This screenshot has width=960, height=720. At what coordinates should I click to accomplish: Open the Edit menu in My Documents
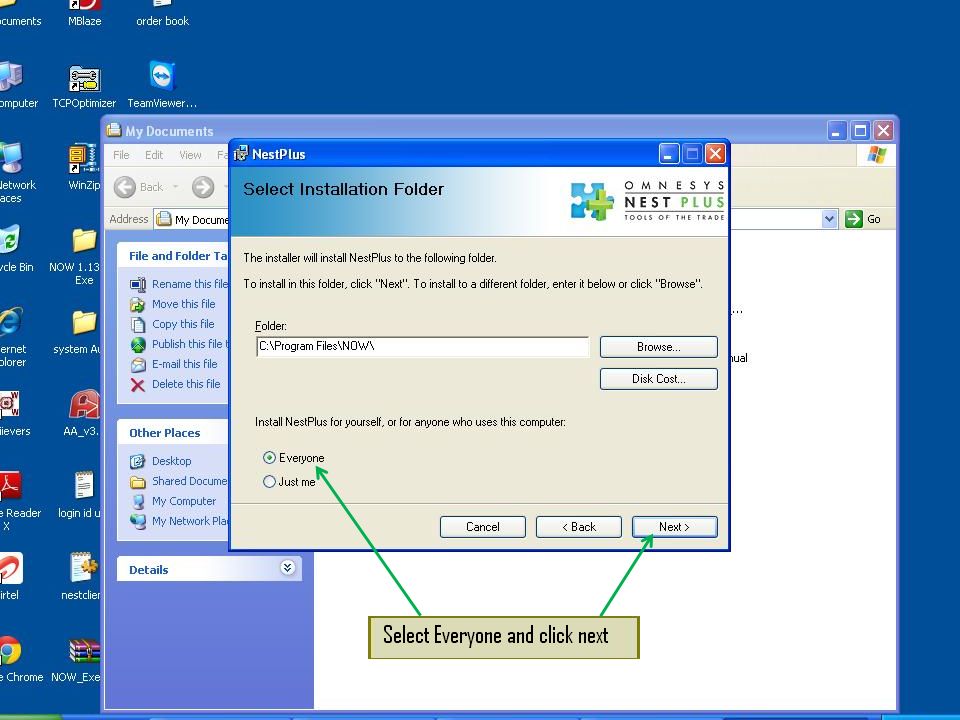(154, 155)
